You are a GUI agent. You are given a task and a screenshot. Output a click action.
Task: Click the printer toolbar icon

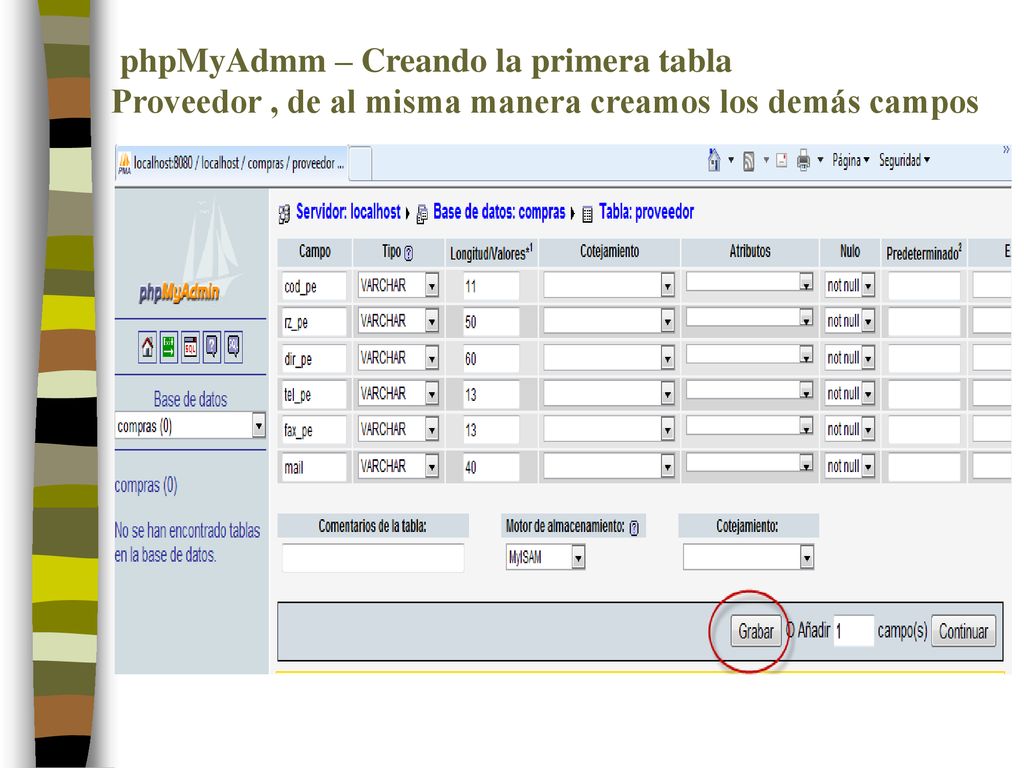point(803,160)
